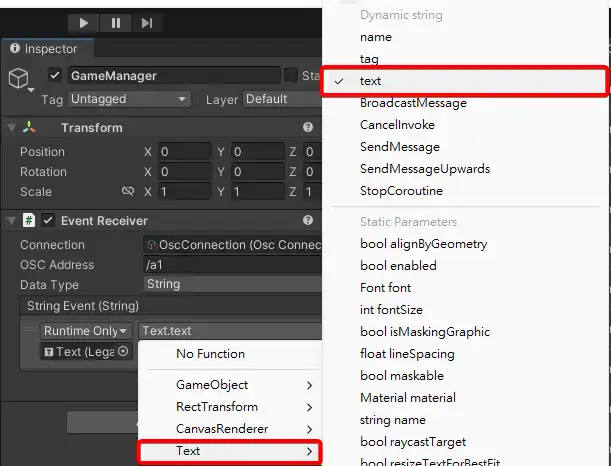Open Event Receiver help icon
Viewport: 611px width, 466px height.
pyautogui.click(x=308, y=220)
